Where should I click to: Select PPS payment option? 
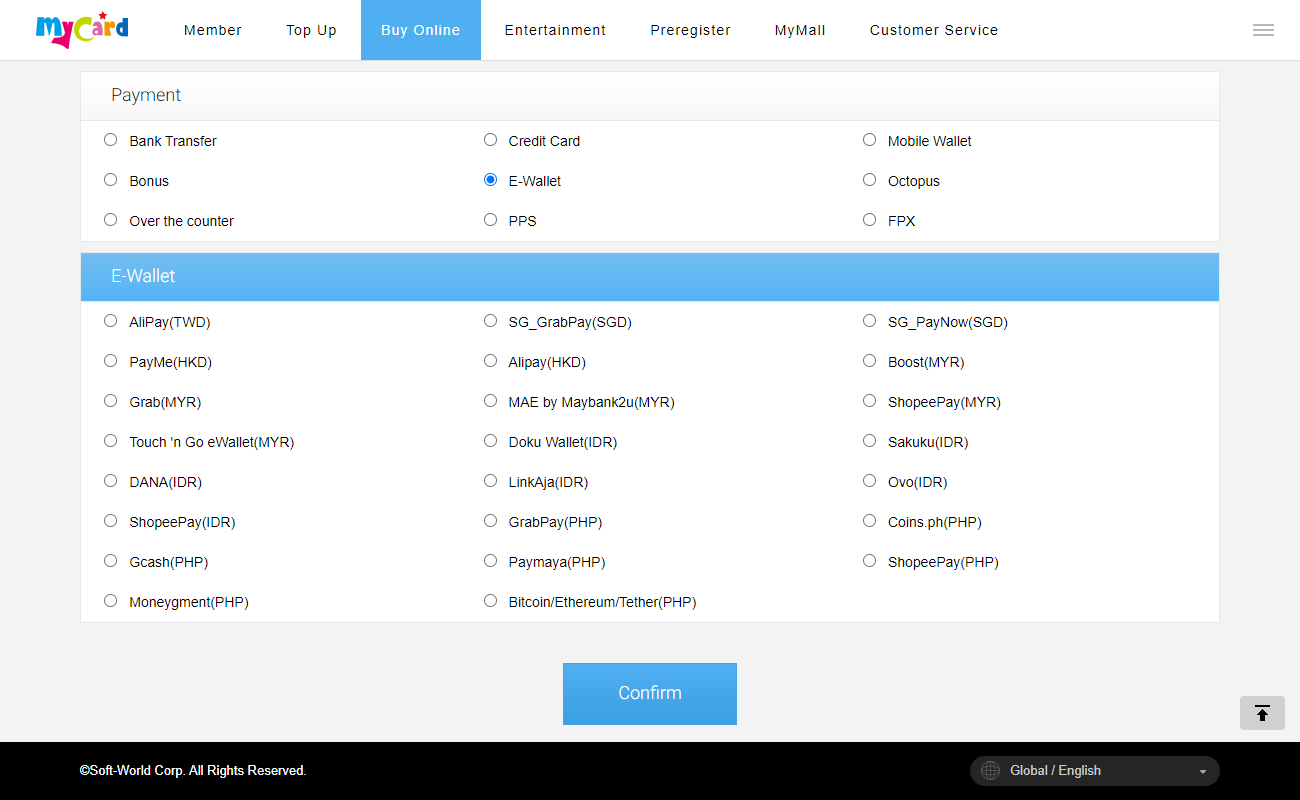coord(490,220)
